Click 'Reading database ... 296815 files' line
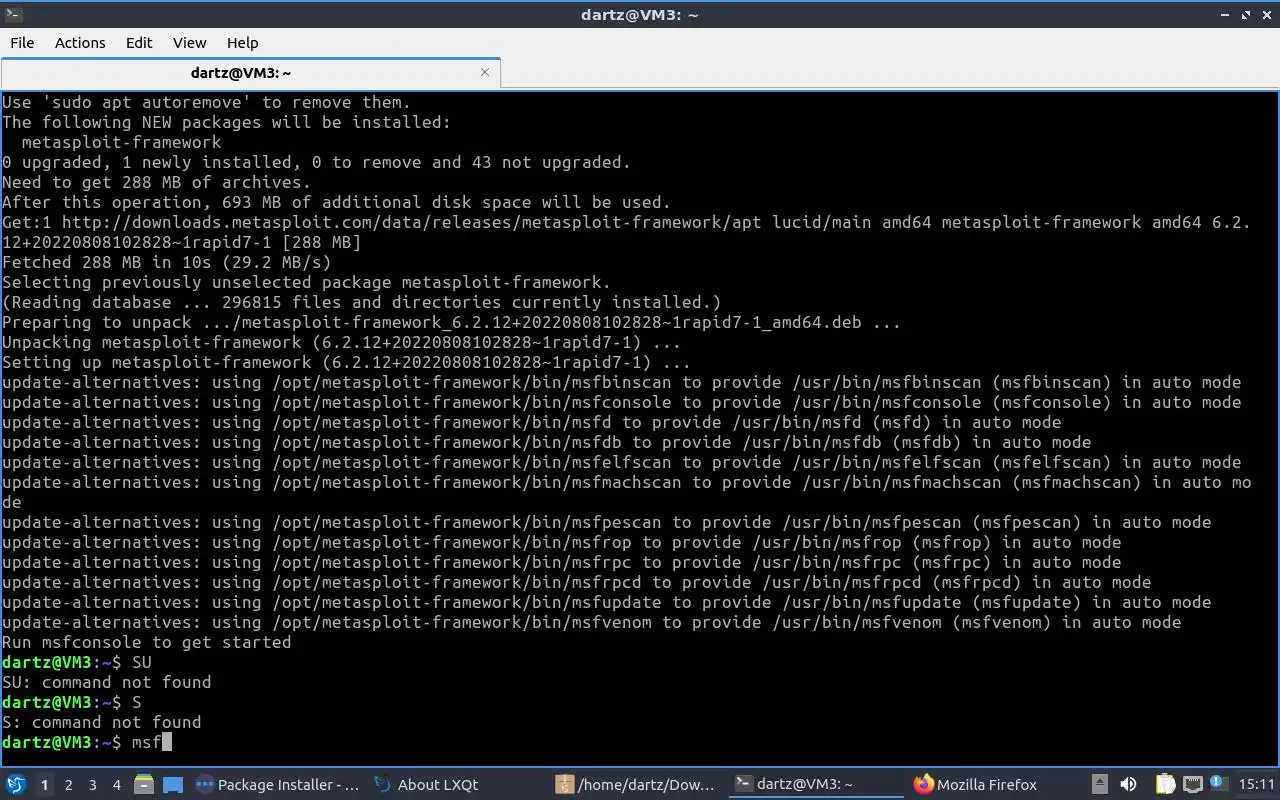Image resolution: width=1280 pixels, height=800 pixels. [x=361, y=302]
